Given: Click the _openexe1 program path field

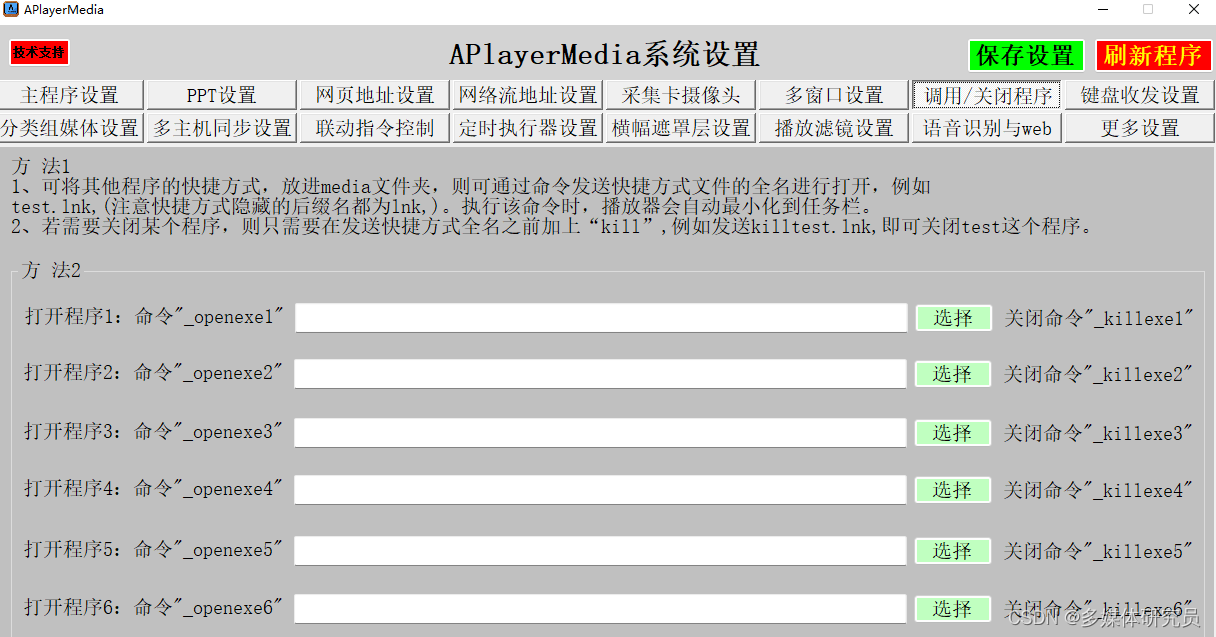Looking at the screenshot, I should tap(601, 318).
